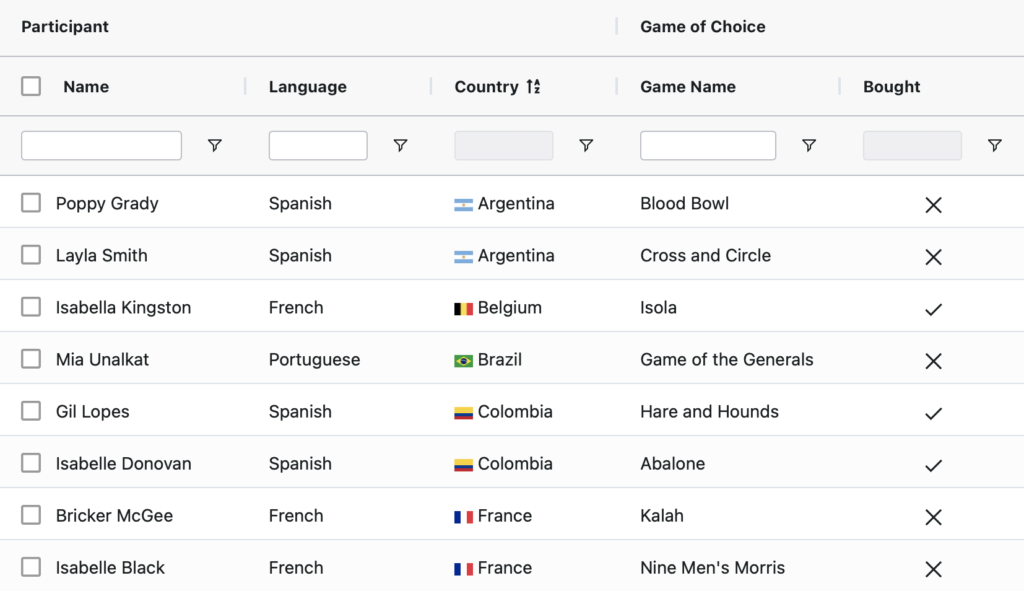Sort by the Language column header
1024x591 pixels.
click(307, 87)
